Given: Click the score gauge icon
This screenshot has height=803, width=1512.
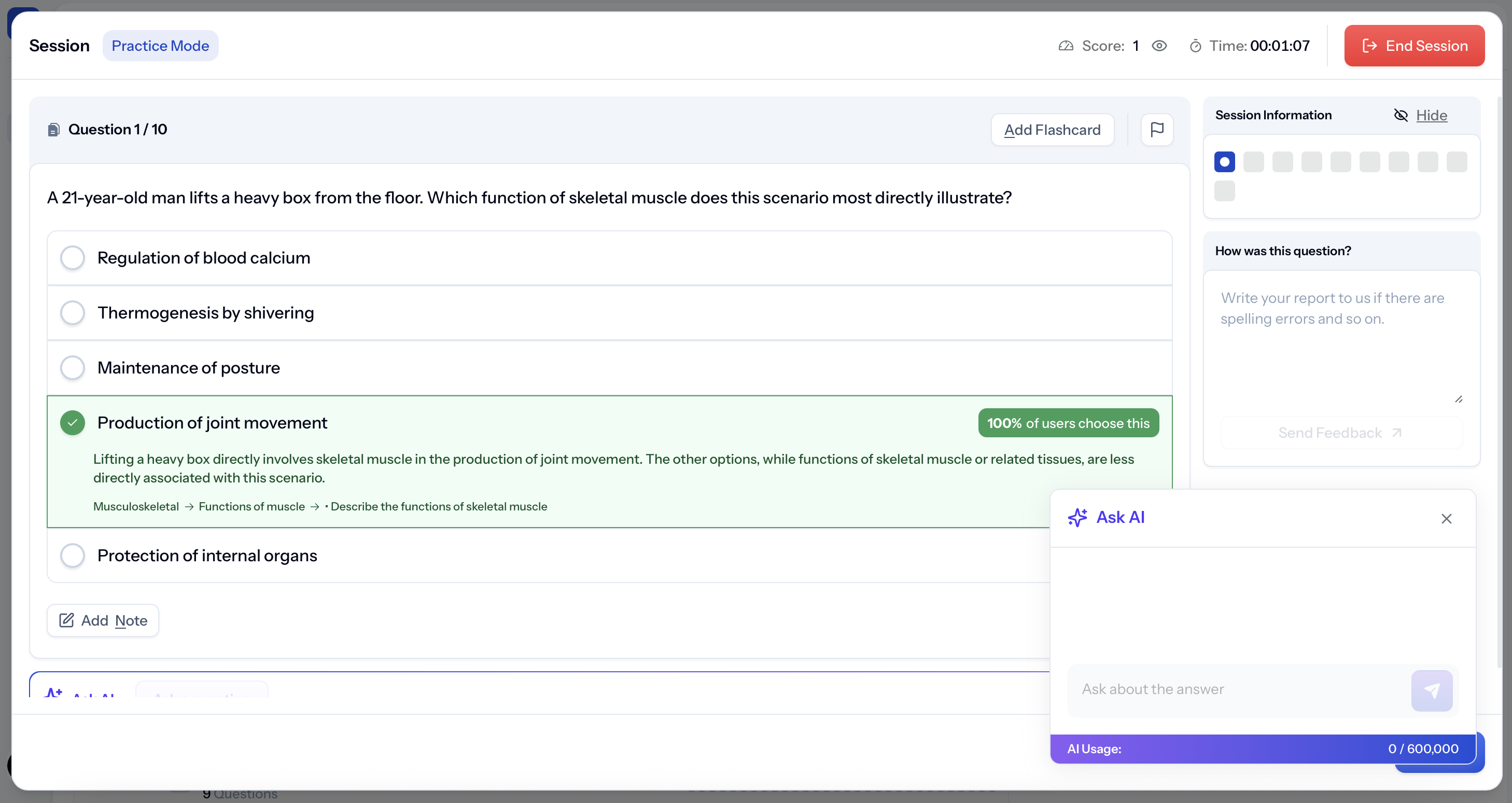Looking at the screenshot, I should (x=1066, y=46).
